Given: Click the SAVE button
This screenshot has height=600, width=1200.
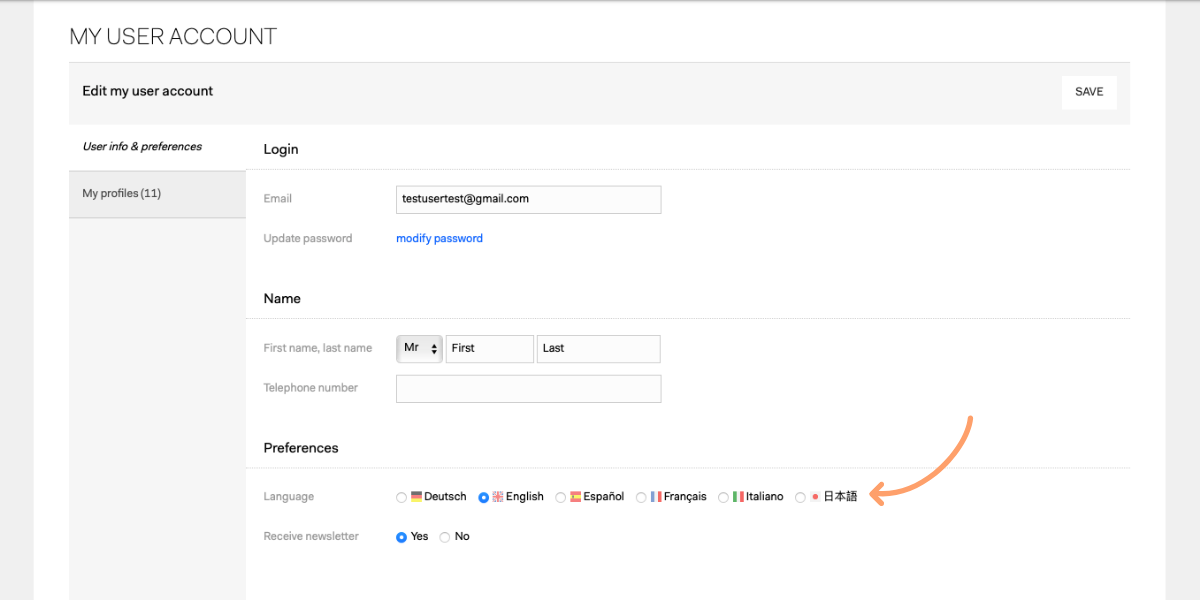Looking at the screenshot, I should (1089, 92).
